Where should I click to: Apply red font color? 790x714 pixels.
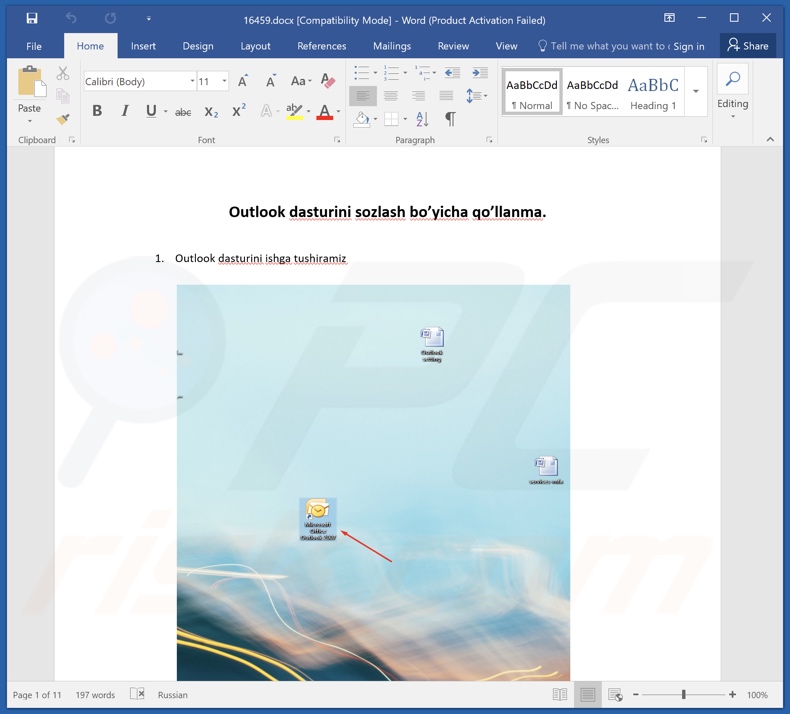click(x=324, y=111)
